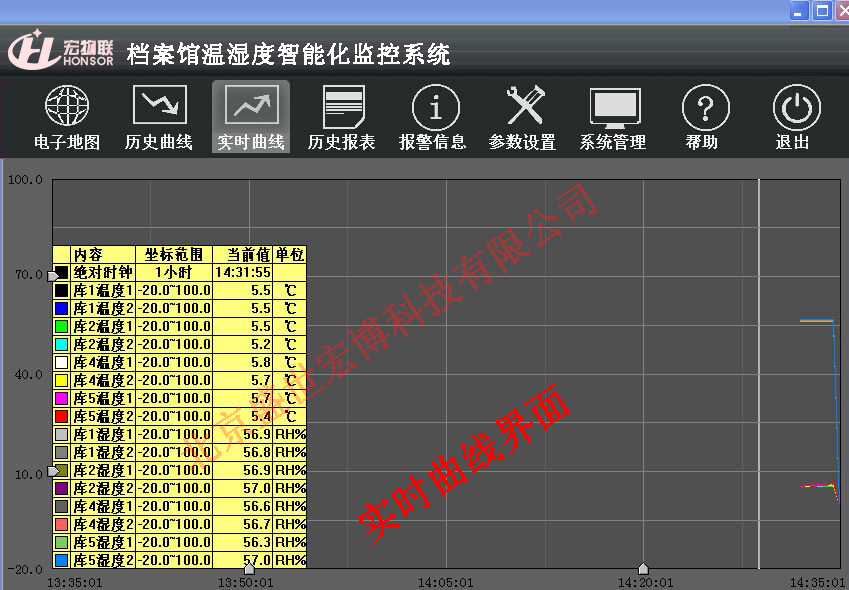Click the 报警信息 label

click(433, 142)
